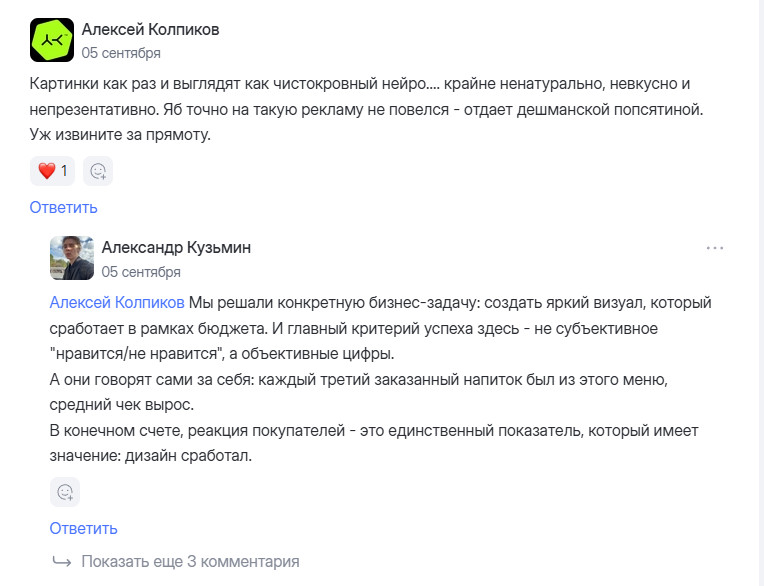Click the arrow icon beside show more comments
764x586 pixels.
pos(62,561)
